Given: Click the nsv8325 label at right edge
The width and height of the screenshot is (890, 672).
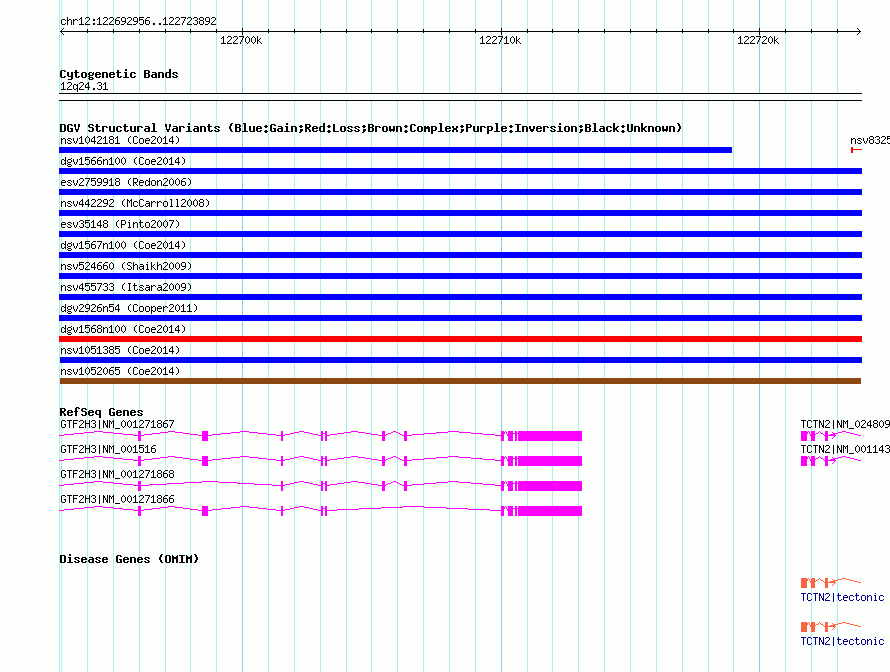Looking at the screenshot, I should [x=870, y=140].
